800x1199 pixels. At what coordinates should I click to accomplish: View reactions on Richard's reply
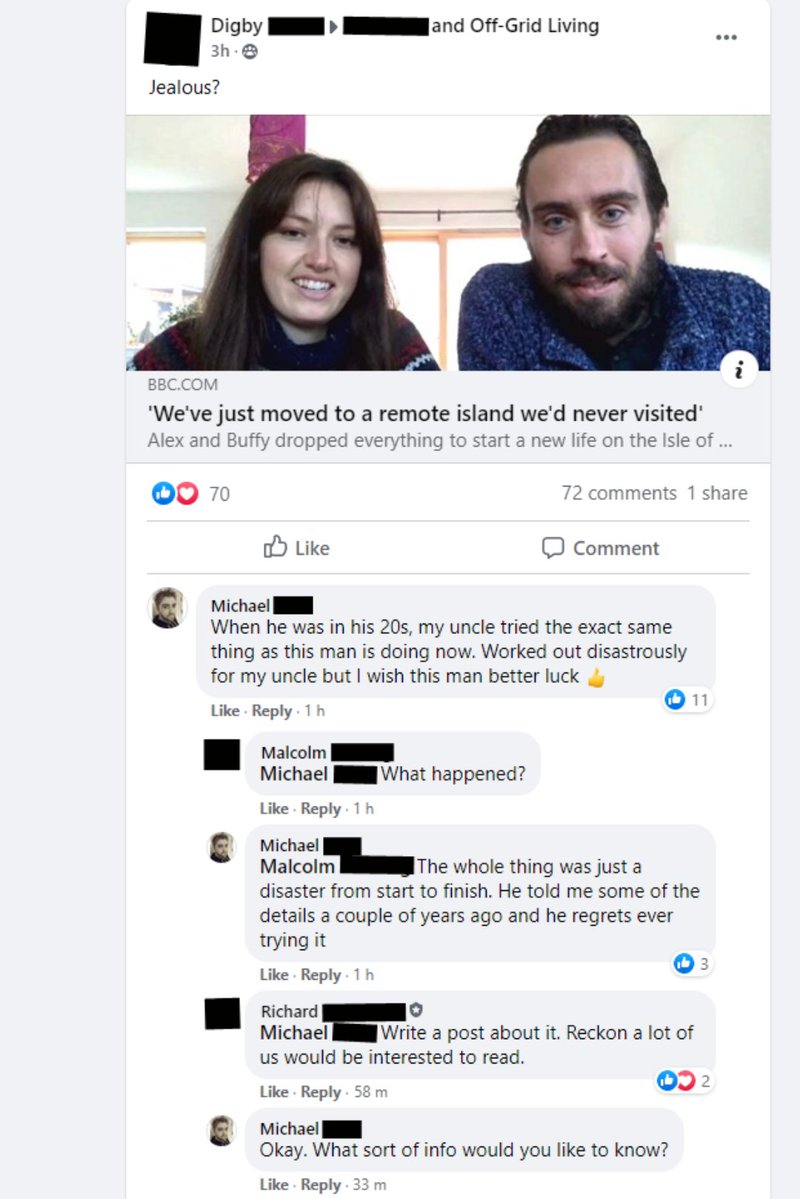pos(685,1080)
